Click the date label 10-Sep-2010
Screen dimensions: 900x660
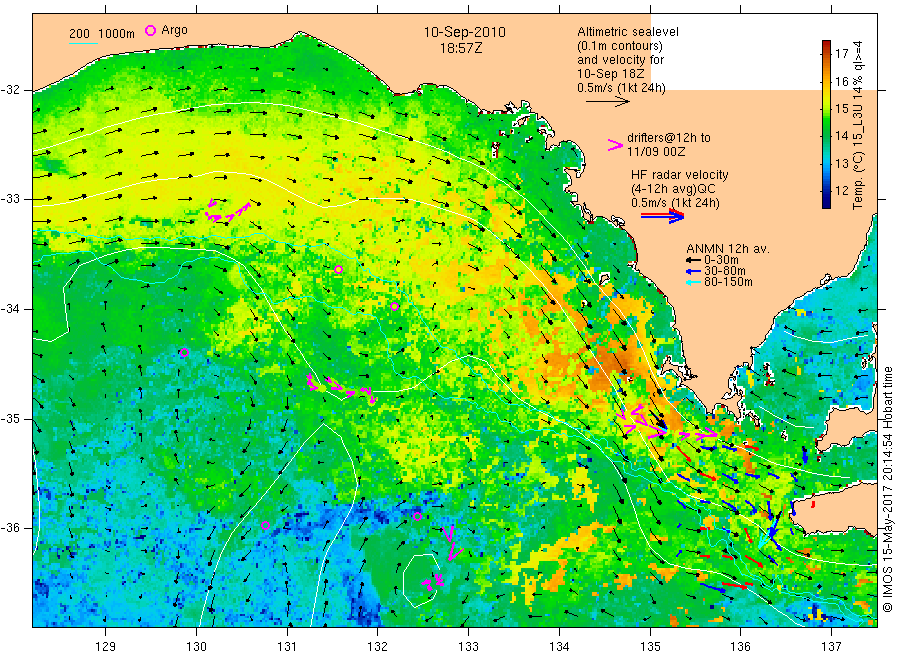coord(464,32)
